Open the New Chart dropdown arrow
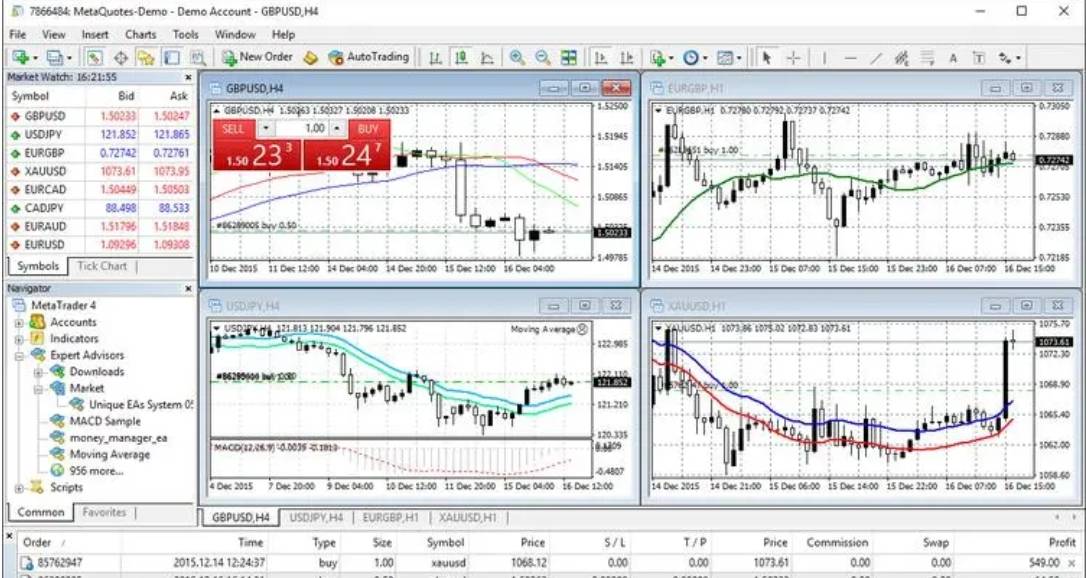The height and width of the screenshot is (578, 1086). tap(33, 58)
